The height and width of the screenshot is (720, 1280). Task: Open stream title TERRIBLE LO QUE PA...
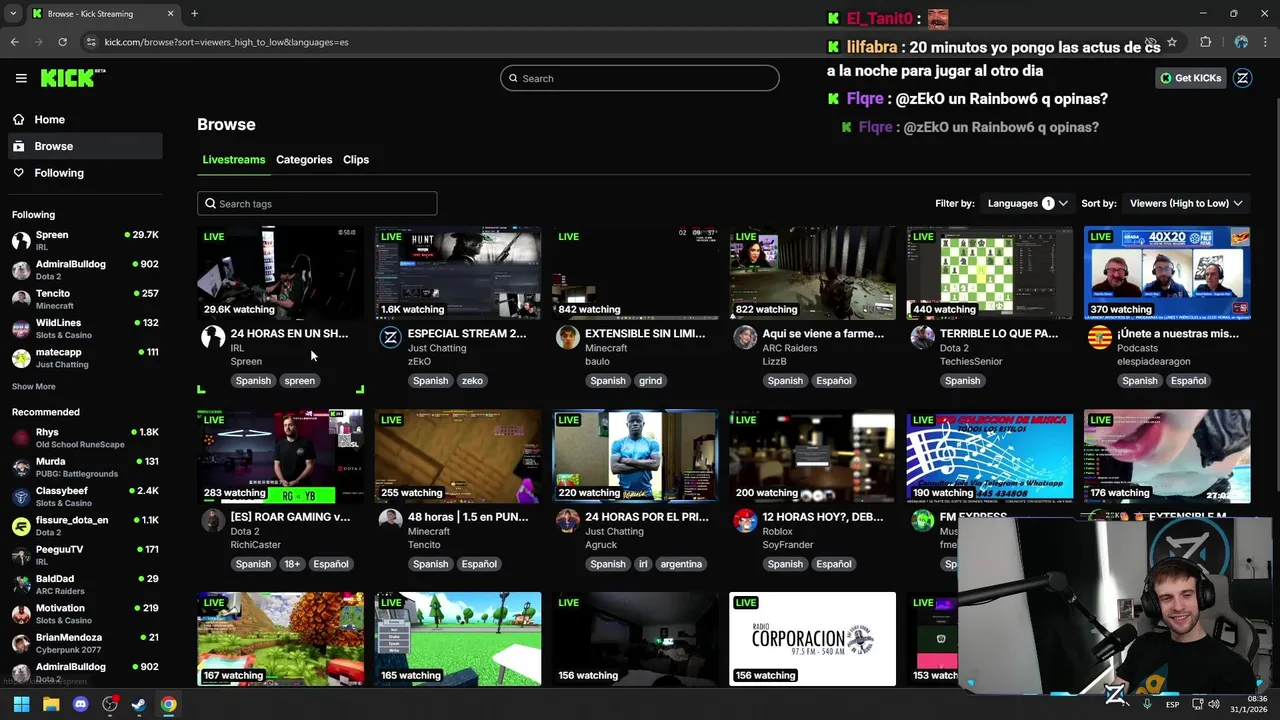999,334
